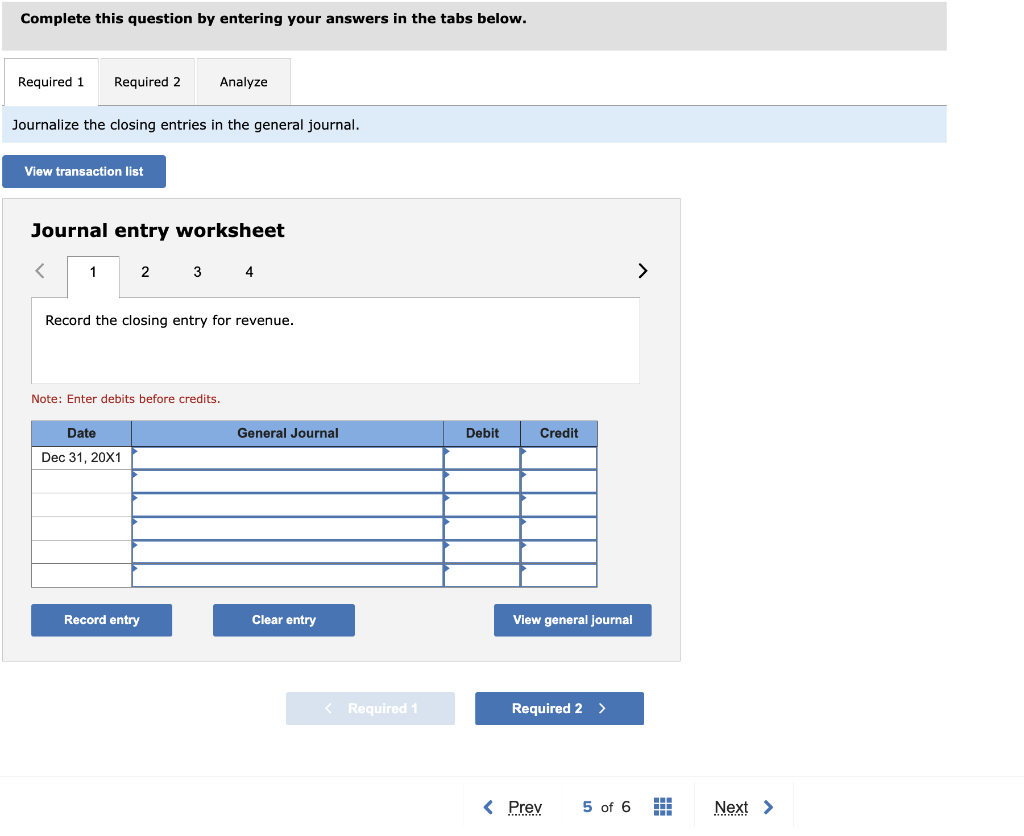Click Debit field in last journal row
Screen dimensions: 1024x836
pos(482,575)
